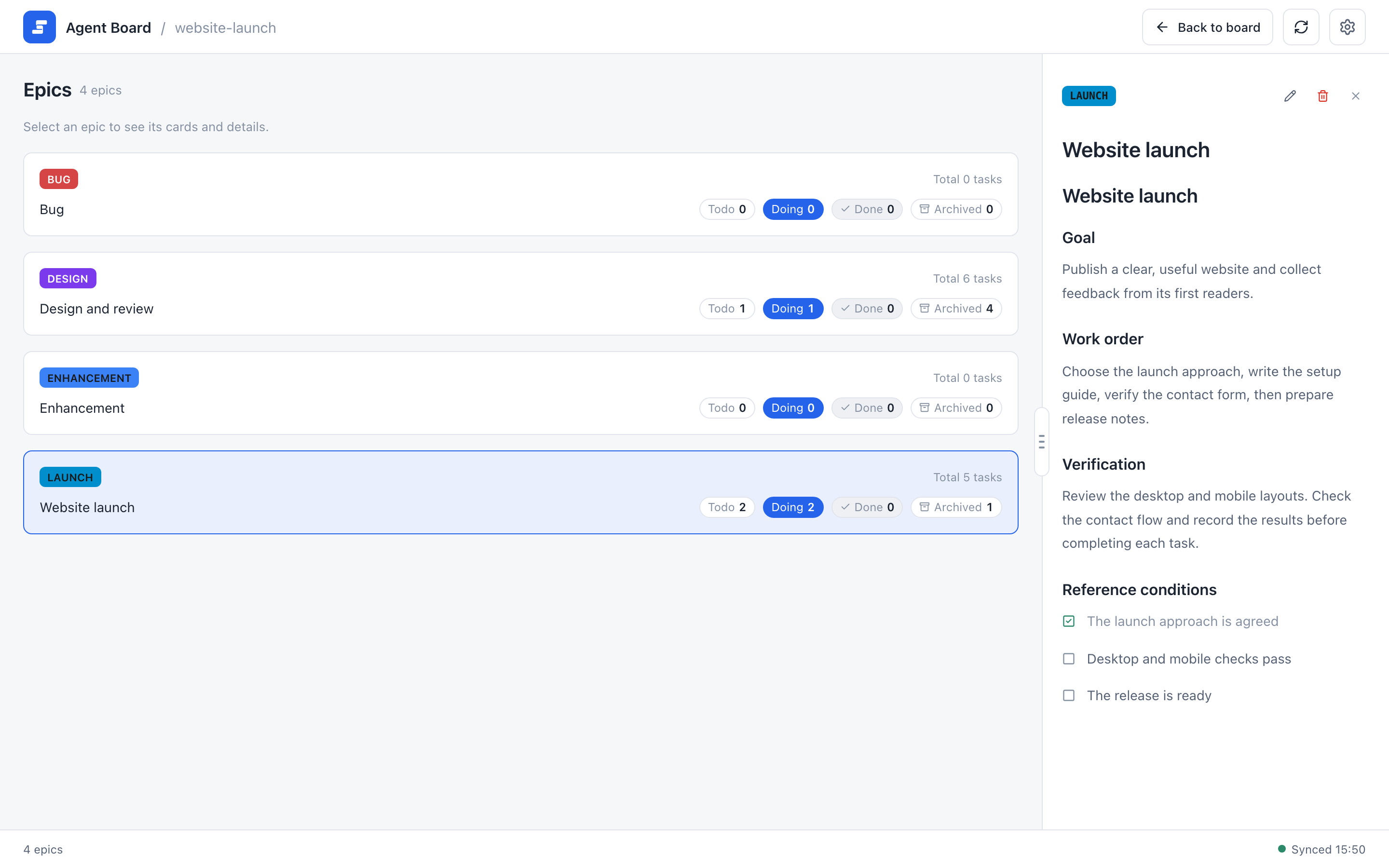
Task: Click the 'Reference conditions' heading
Action: [x=1139, y=590]
